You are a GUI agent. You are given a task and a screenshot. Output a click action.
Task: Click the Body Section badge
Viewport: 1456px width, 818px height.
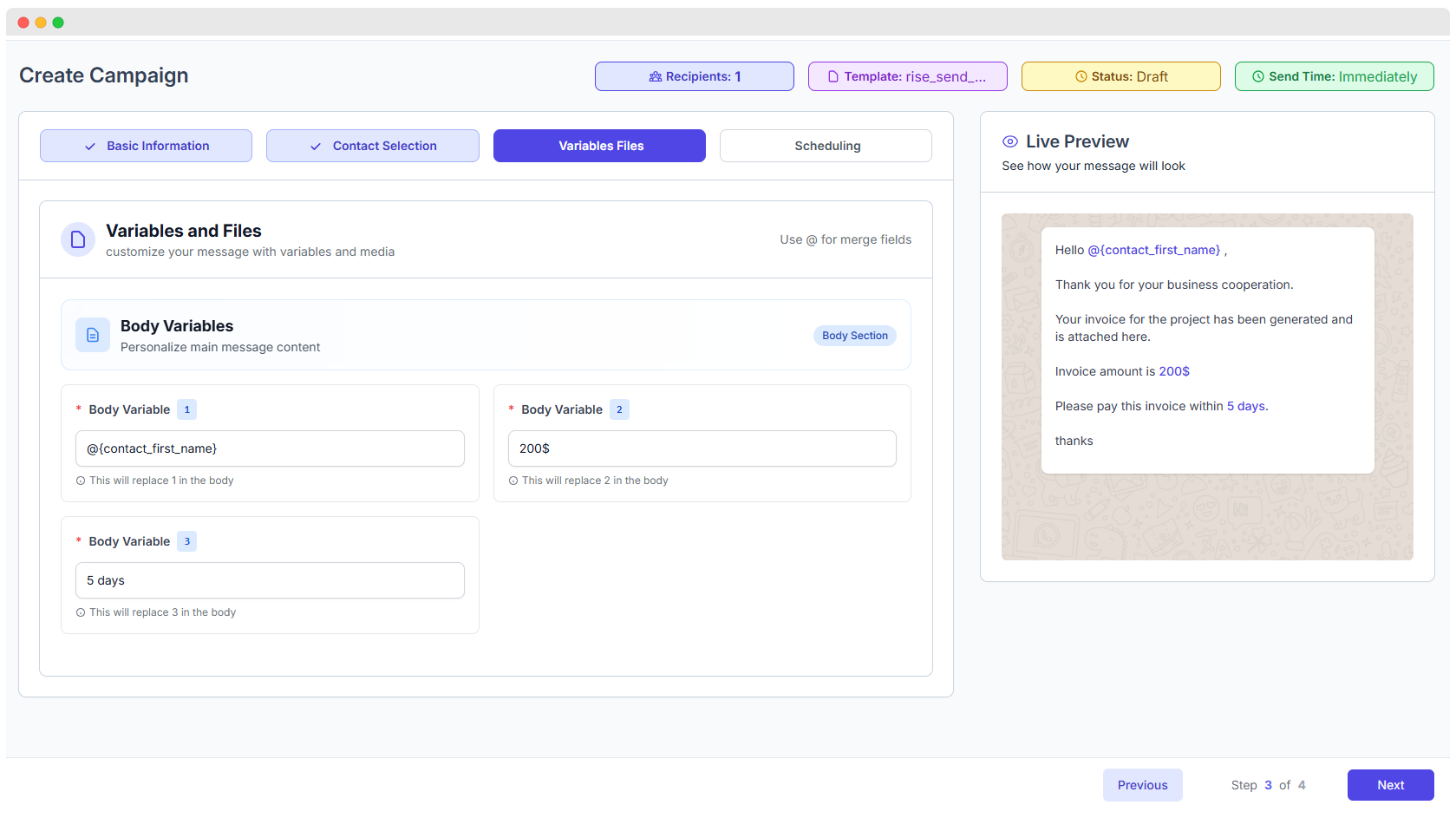pyautogui.click(x=854, y=336)
